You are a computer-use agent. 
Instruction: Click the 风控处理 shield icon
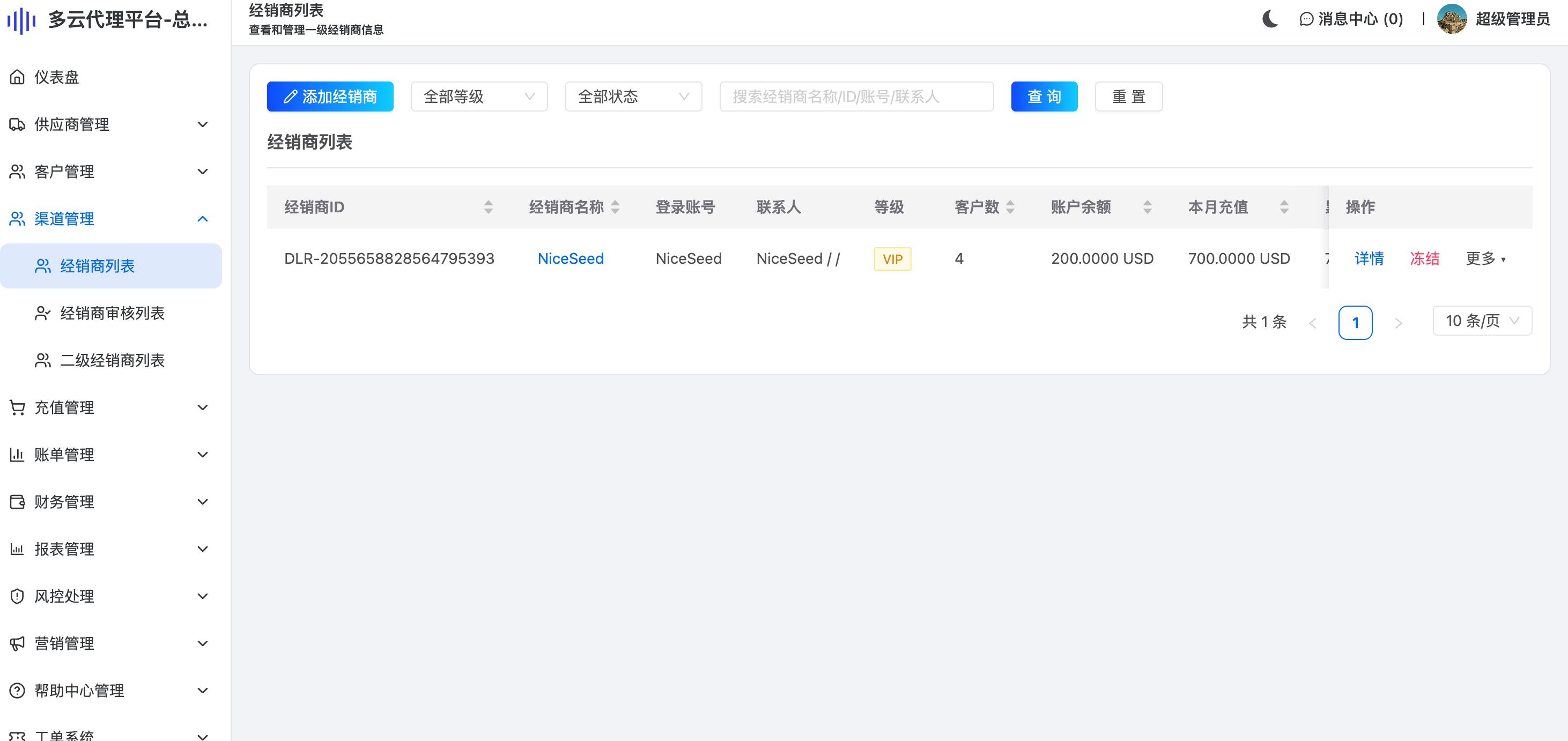[x=17, y=596]
